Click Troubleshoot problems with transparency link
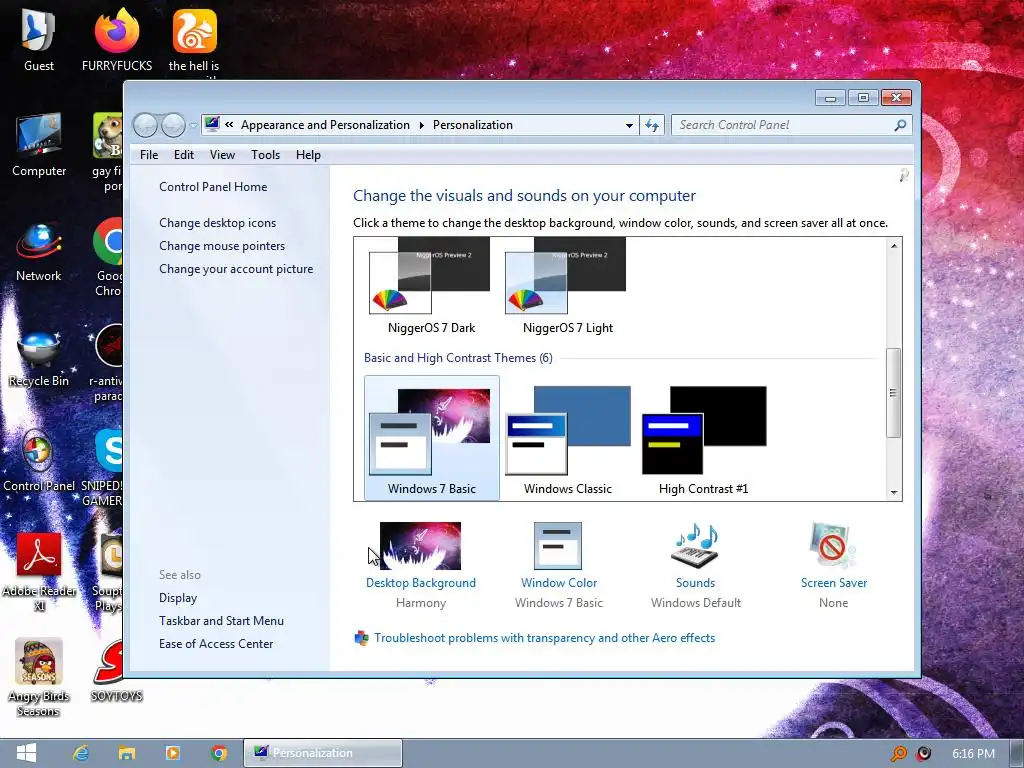1024x768 pixels. pyautogui.click(x=544, y=637)
